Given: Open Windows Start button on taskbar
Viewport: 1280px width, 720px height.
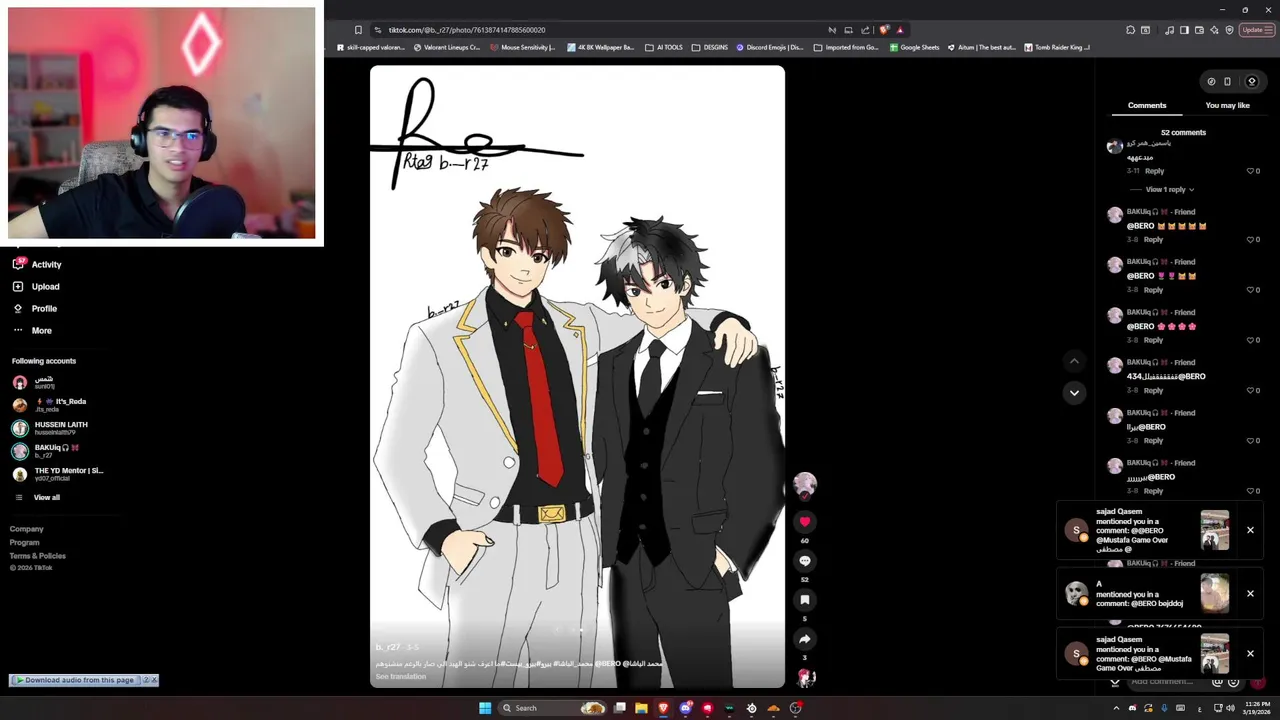Looking at the screenshot, I should point(485,708).
